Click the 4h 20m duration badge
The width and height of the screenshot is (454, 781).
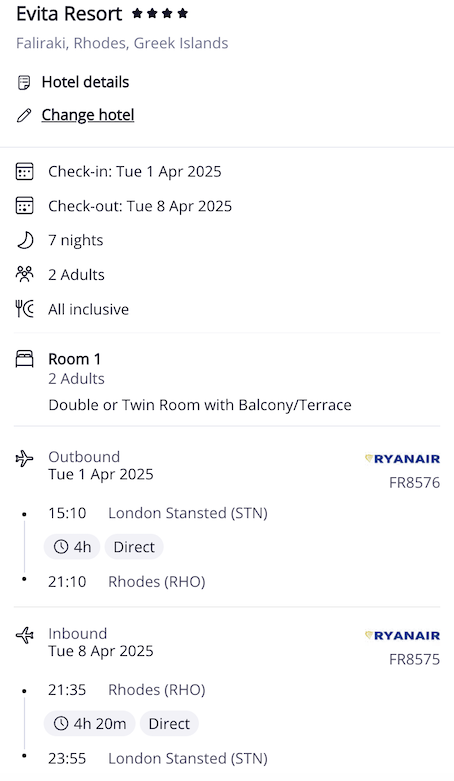(x=90, y=724)
